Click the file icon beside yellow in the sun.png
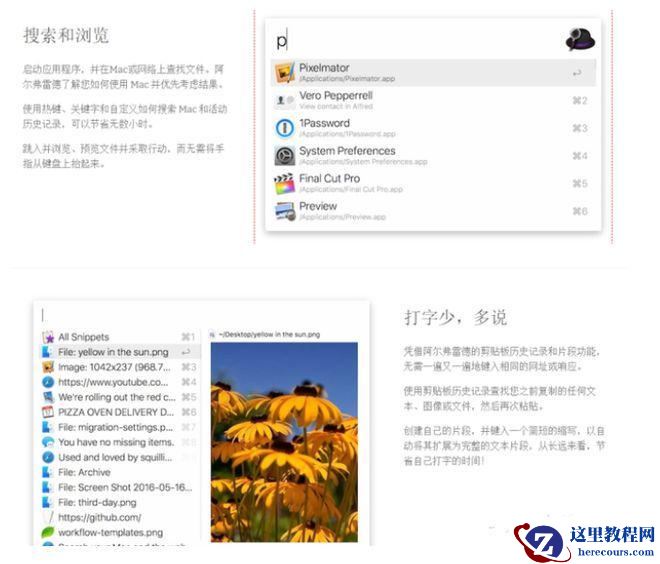 pyautogui.click(x=48, y=352)
